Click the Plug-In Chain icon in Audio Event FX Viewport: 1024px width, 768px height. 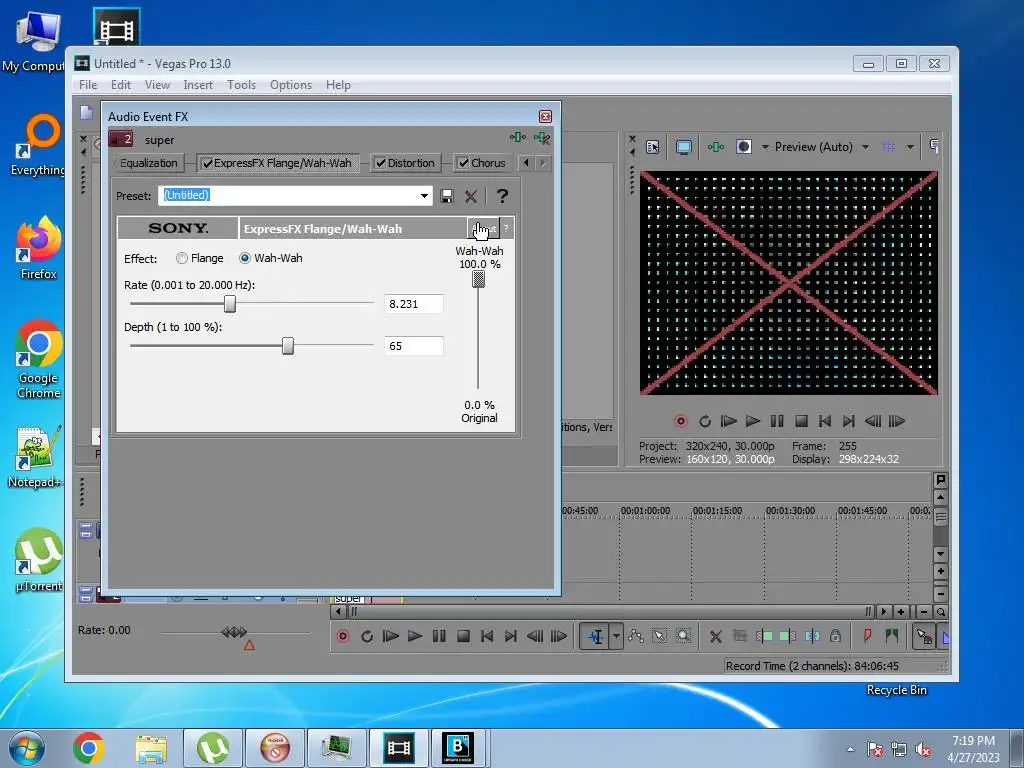point(518,137)
